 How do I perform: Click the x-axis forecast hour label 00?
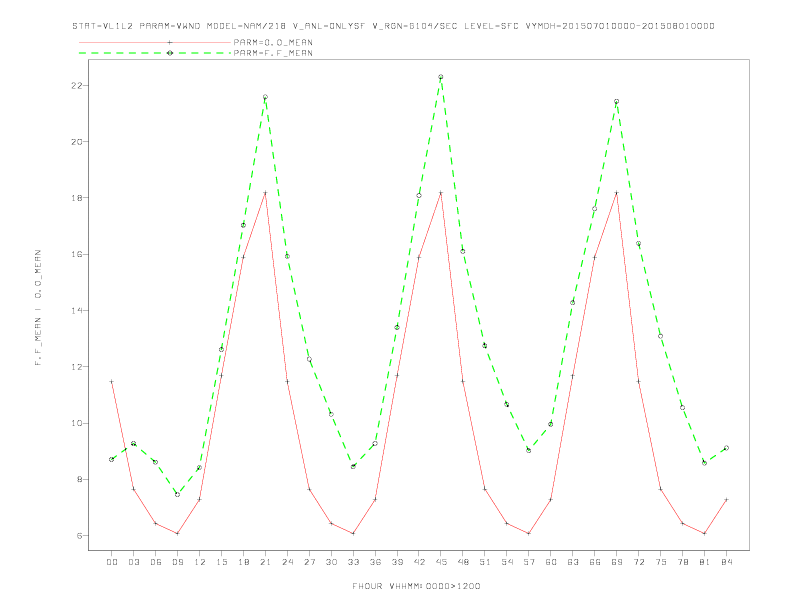point(112,562)
